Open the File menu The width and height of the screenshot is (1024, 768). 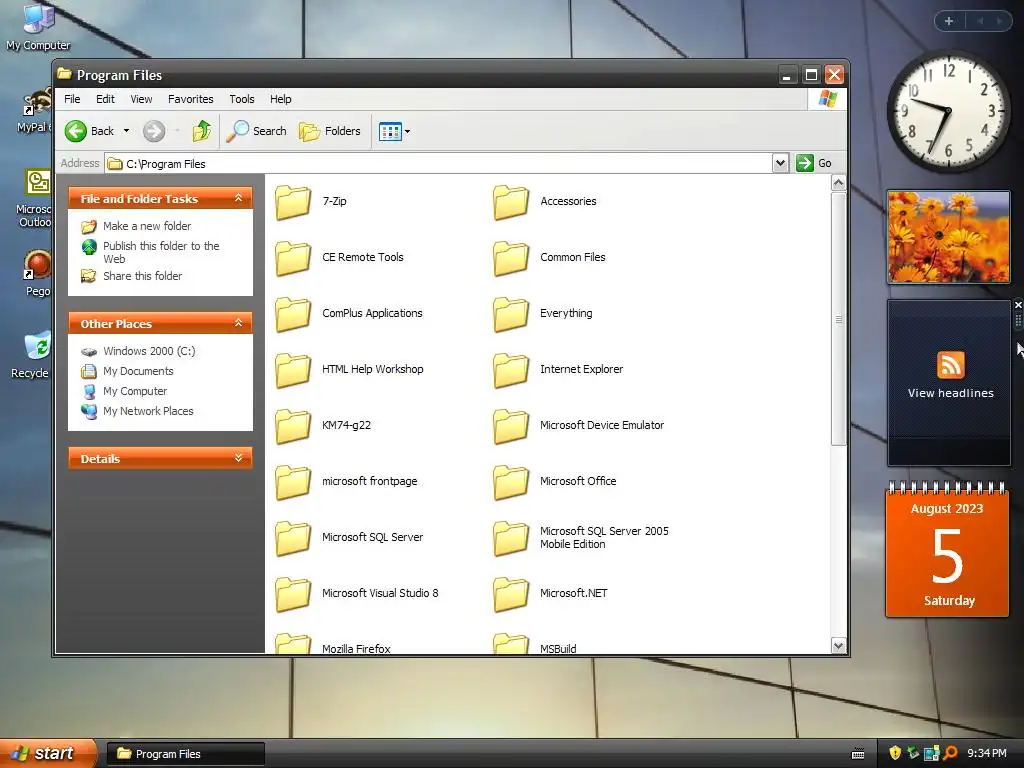point(72,99)
